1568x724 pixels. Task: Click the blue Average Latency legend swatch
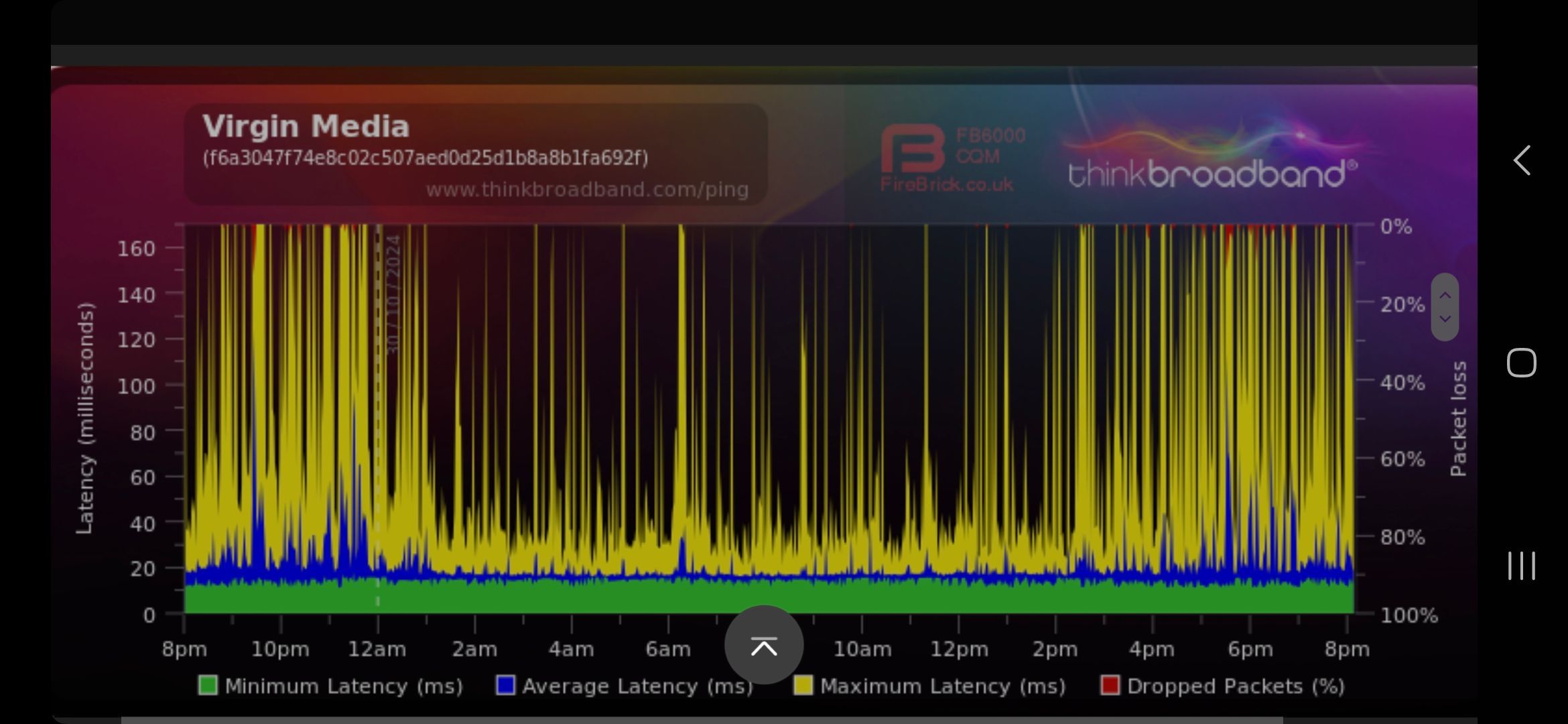pyautogui.click(x=505, y=686)
